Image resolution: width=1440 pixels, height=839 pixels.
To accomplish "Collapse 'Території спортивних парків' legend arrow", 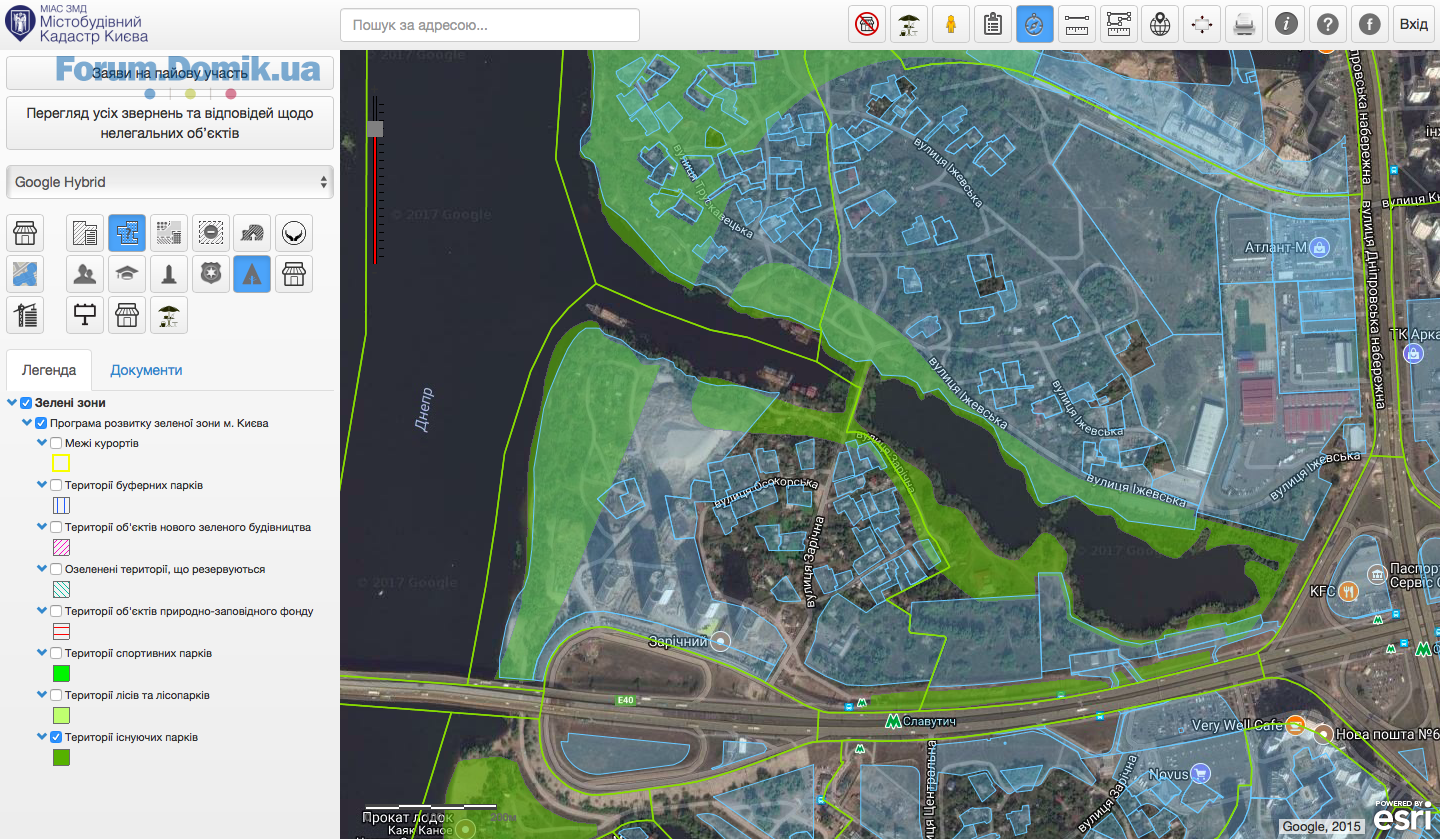I will (41, 653).
